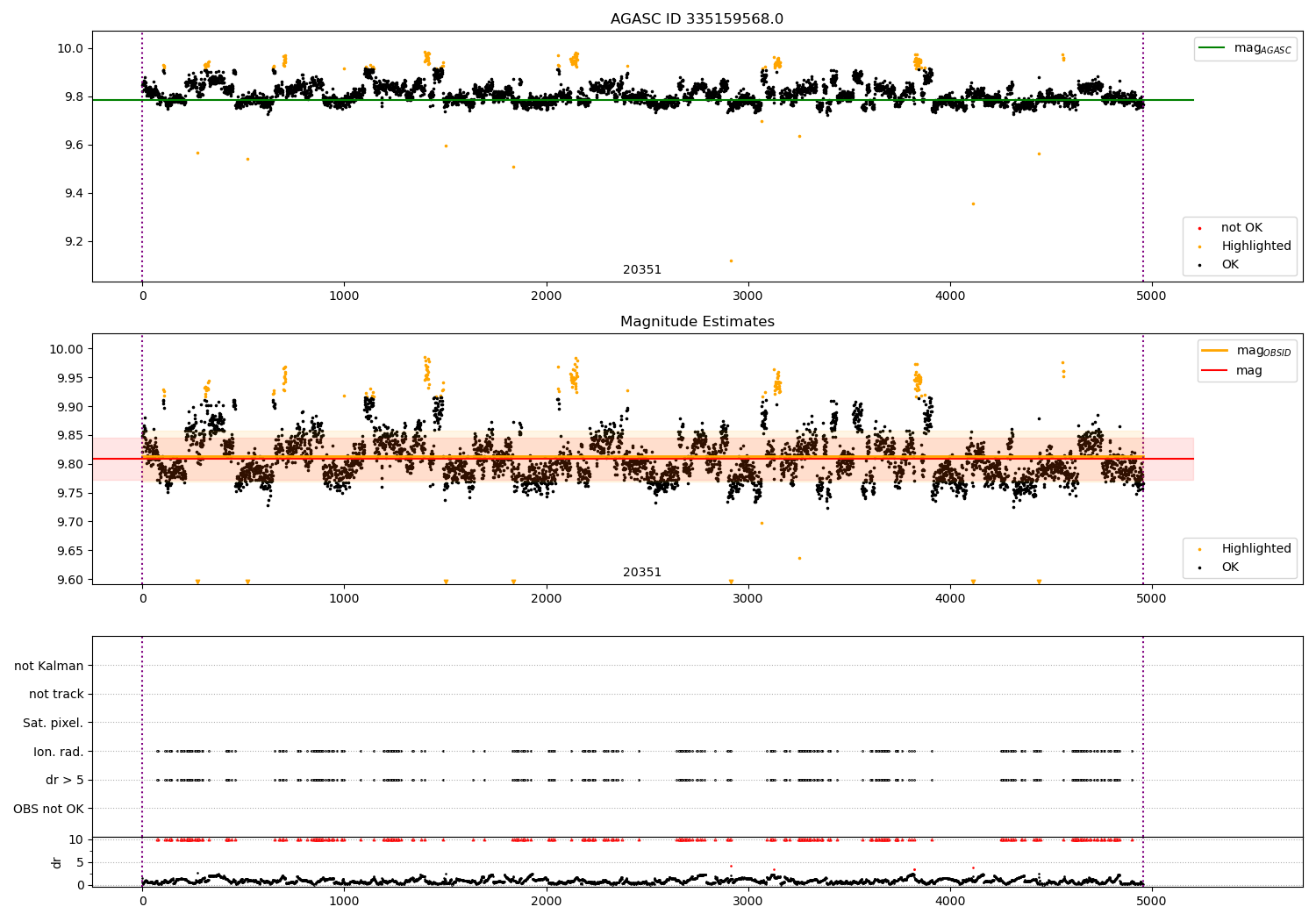Click the 9.4 y-tick in AGASC ID plot
This screenshot has height=921, width=1316.
74,193
